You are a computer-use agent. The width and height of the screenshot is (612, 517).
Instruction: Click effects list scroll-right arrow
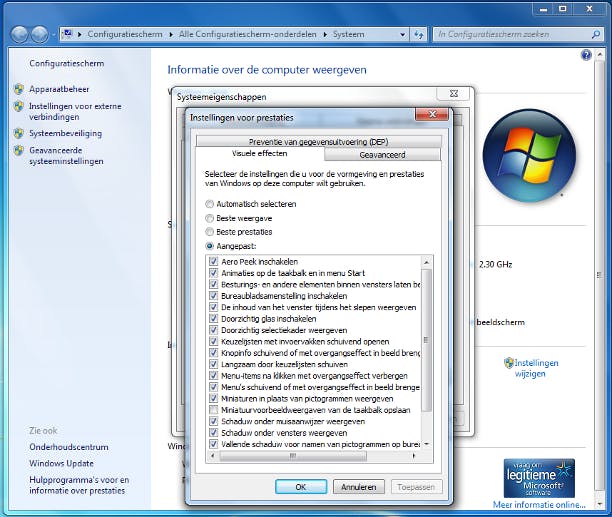[414, 456]
